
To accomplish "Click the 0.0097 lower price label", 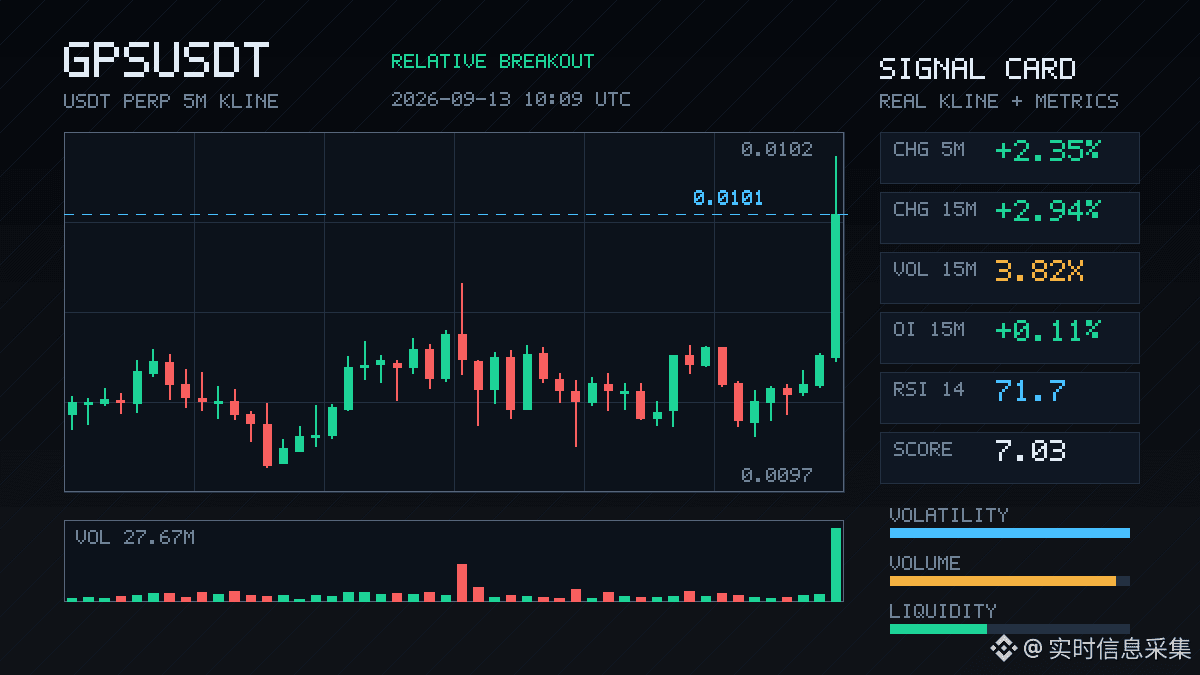I will 777,475.
